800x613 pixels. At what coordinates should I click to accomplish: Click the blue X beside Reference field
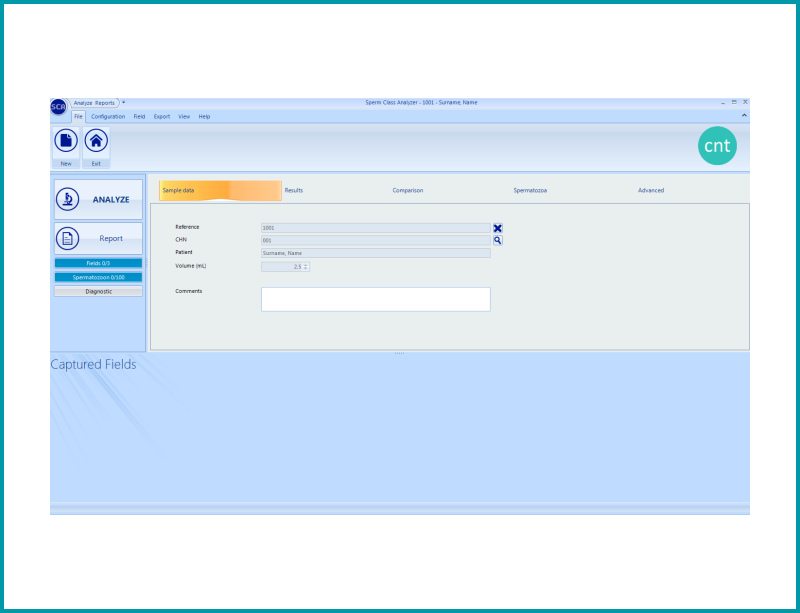[497, 228]
